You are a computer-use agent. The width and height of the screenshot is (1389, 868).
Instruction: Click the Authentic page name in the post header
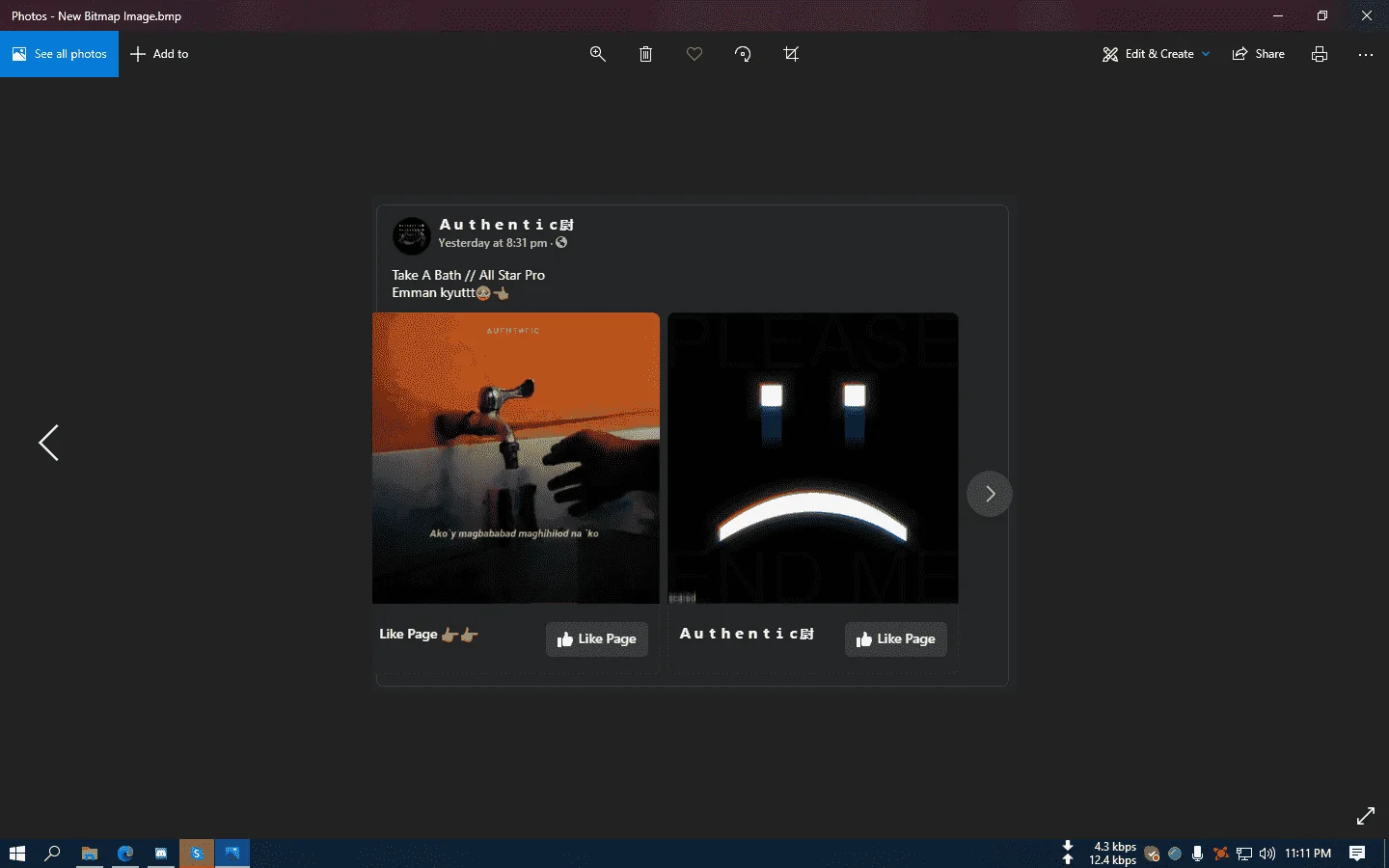tap(506, 225)
